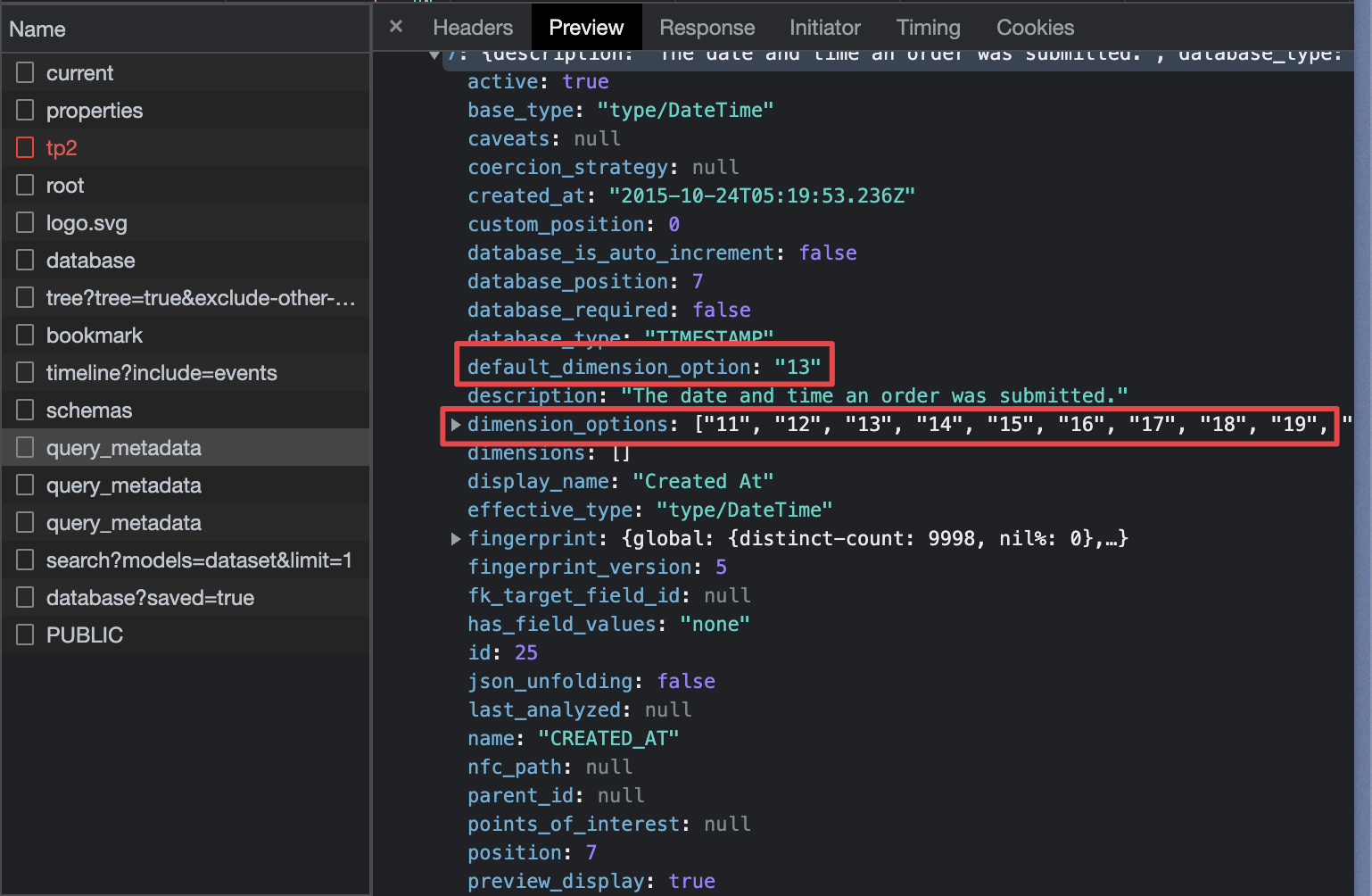Switch to the Headers tab
Viewport: 1372px width, 896px height.
coord(472,27)
